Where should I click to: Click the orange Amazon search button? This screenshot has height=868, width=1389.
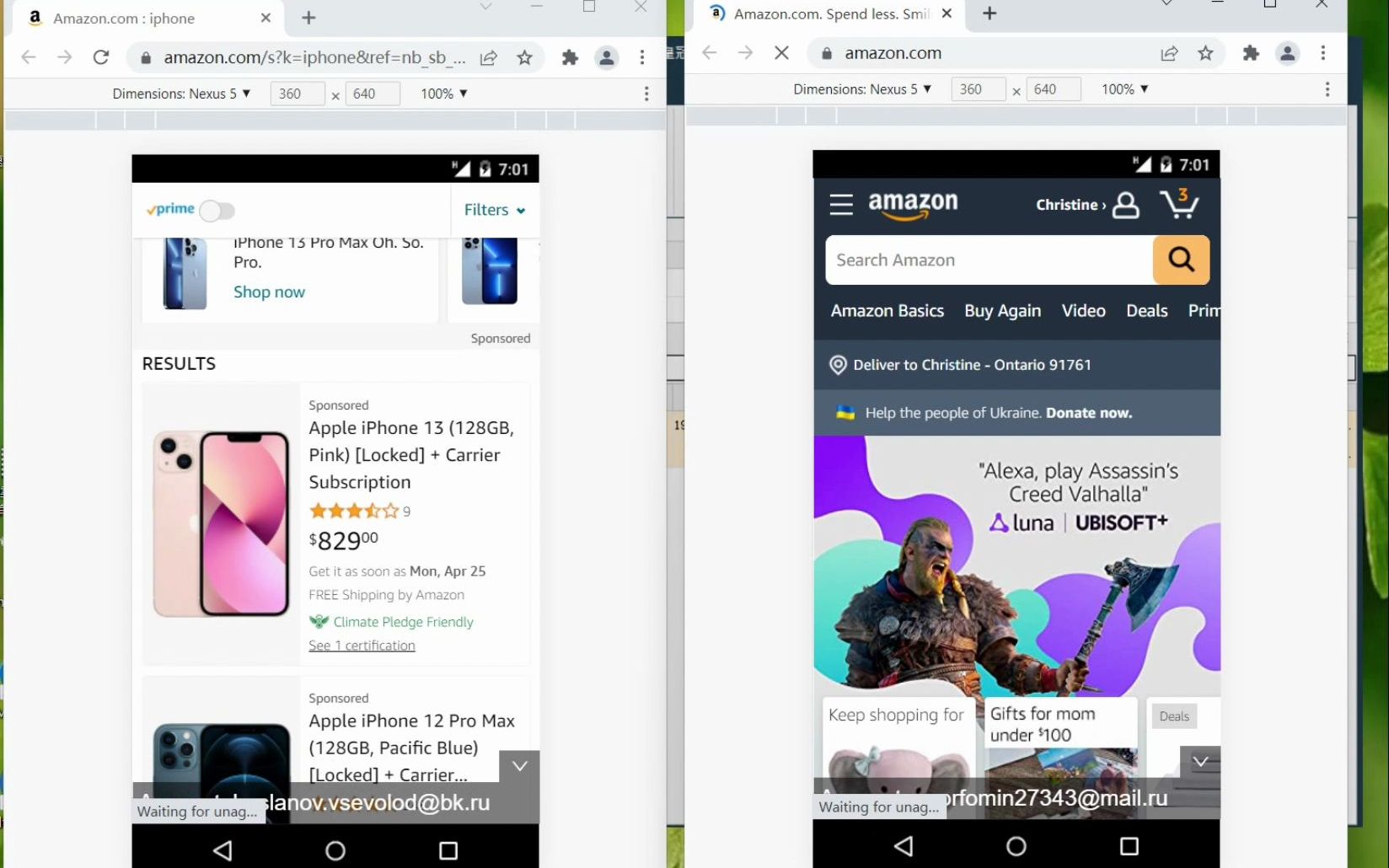[x=1181, y=260]
